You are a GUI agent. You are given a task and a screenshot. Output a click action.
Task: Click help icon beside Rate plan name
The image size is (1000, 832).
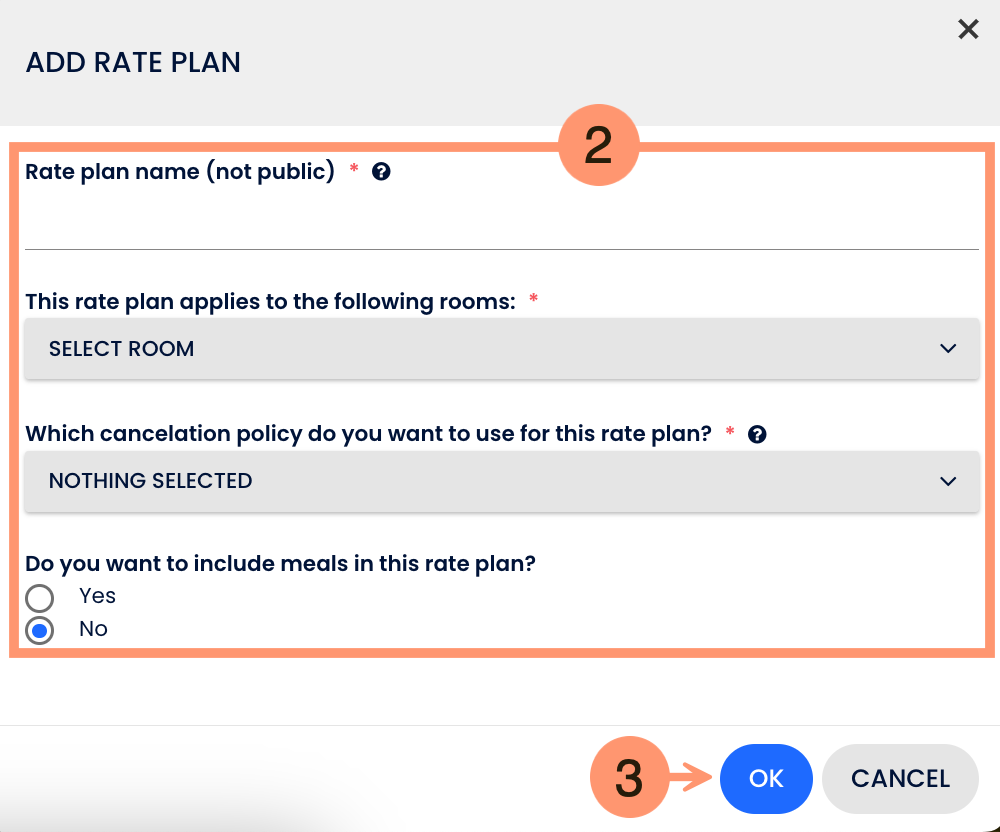(381, 172)
